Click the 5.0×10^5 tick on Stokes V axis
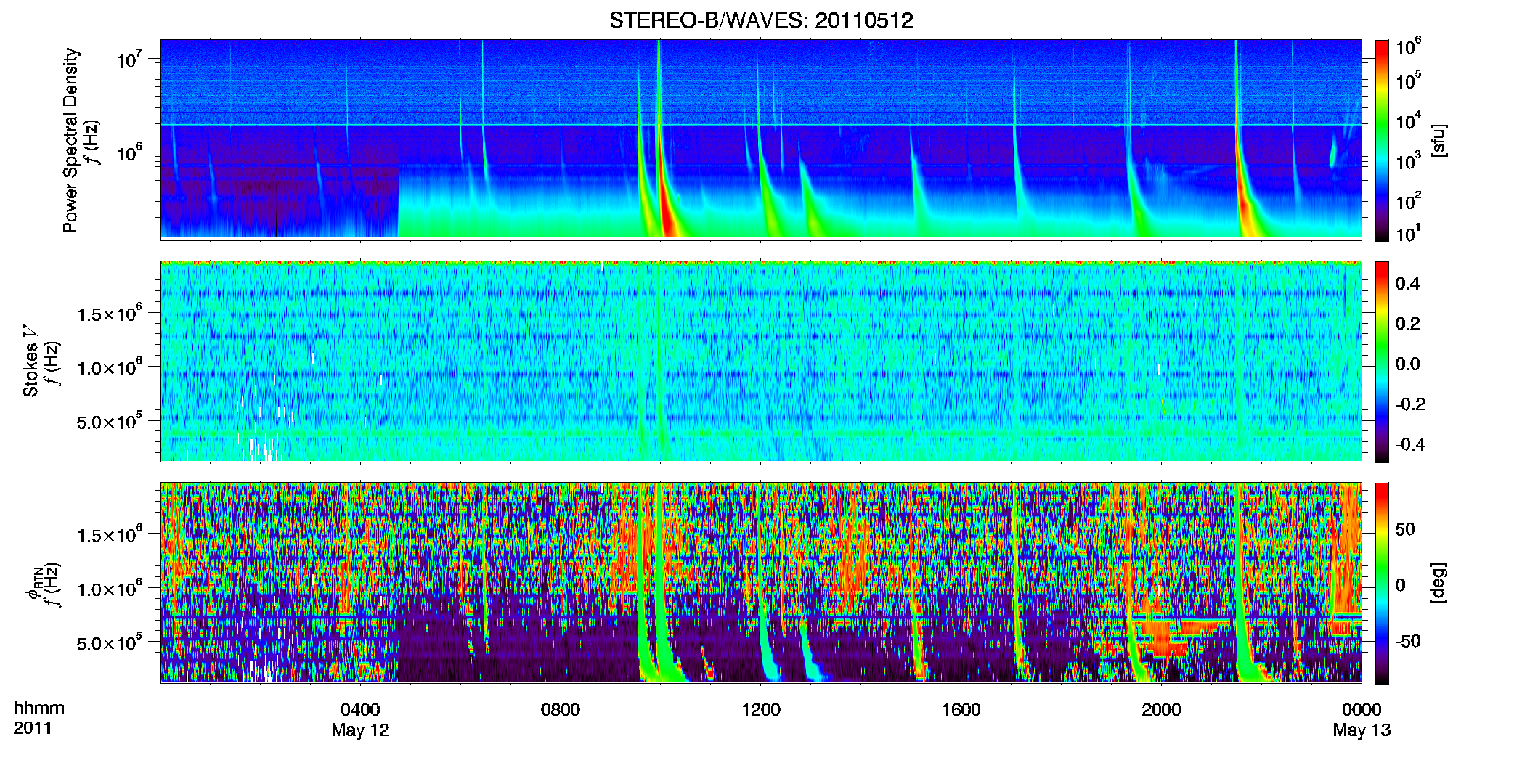Viewport: 1522px width, 784px height. (x=109, y=421)
